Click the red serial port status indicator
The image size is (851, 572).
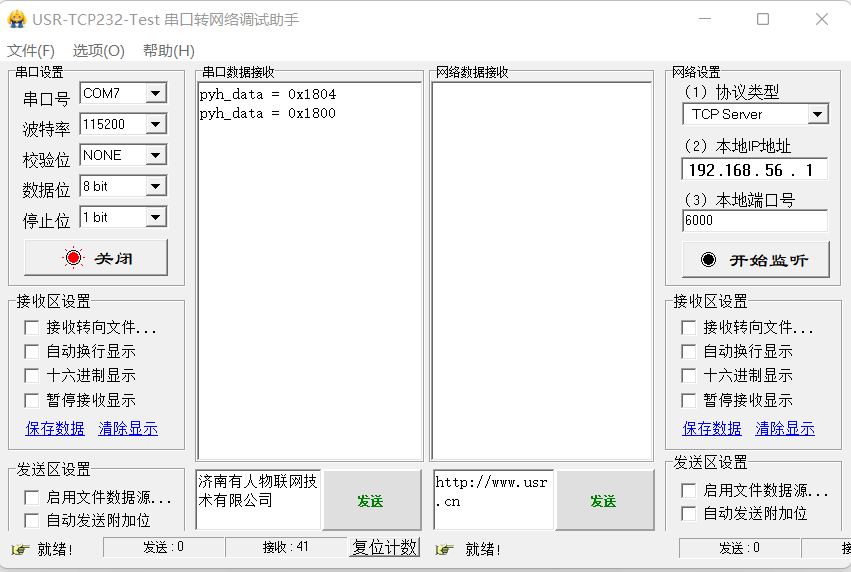coord(73,258)
